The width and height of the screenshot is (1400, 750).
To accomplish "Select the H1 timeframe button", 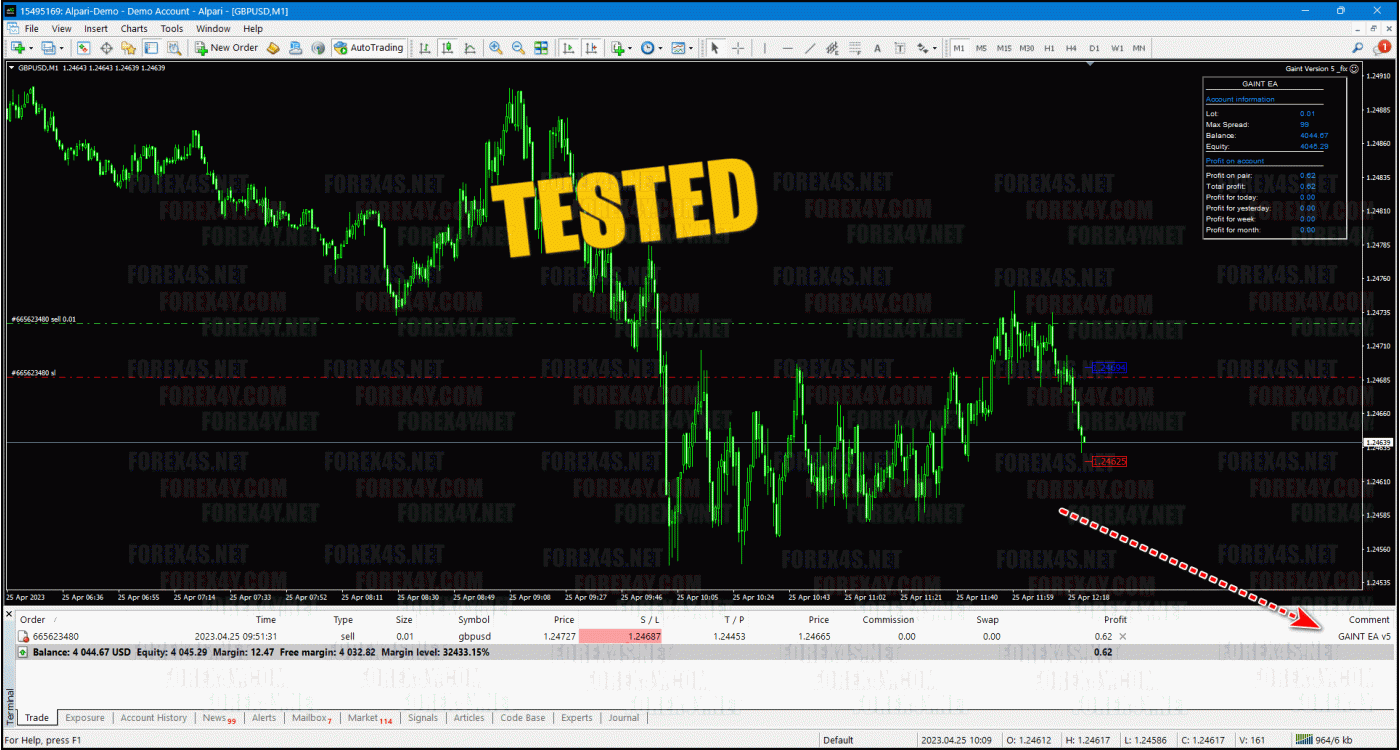I will click(x=1049, y=48).
